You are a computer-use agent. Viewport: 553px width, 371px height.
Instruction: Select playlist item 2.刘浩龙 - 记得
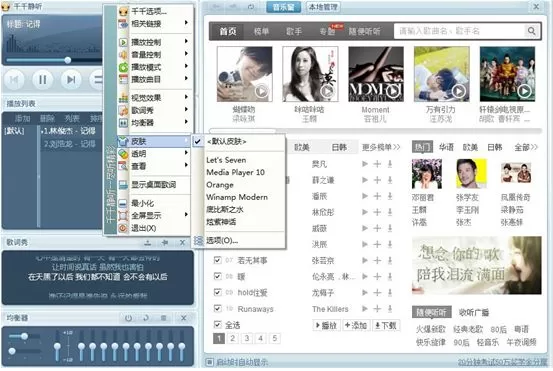tap(70, 144)
